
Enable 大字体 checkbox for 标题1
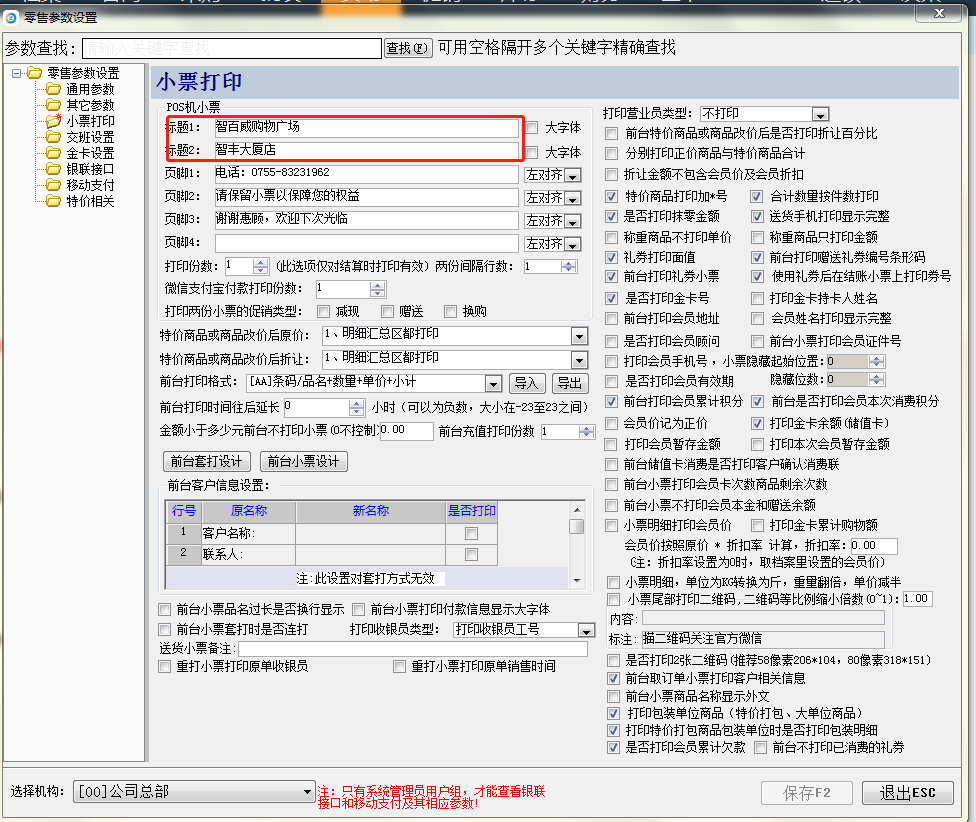(532, 128)
